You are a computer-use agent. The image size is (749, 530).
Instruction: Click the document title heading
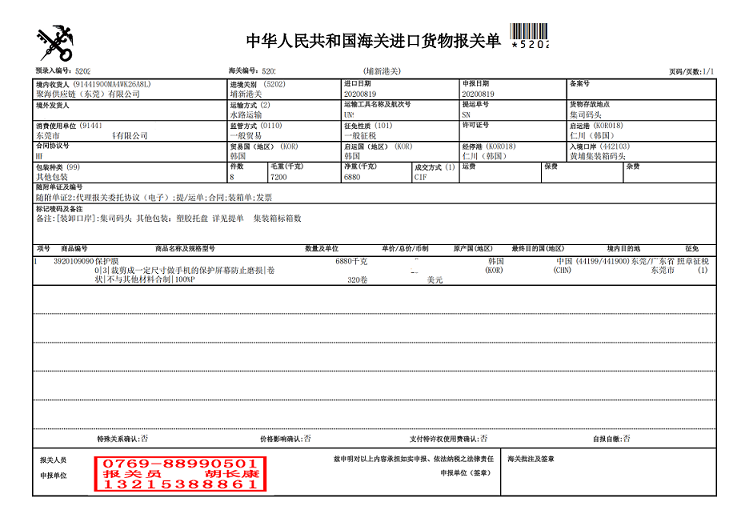point(372,41)
